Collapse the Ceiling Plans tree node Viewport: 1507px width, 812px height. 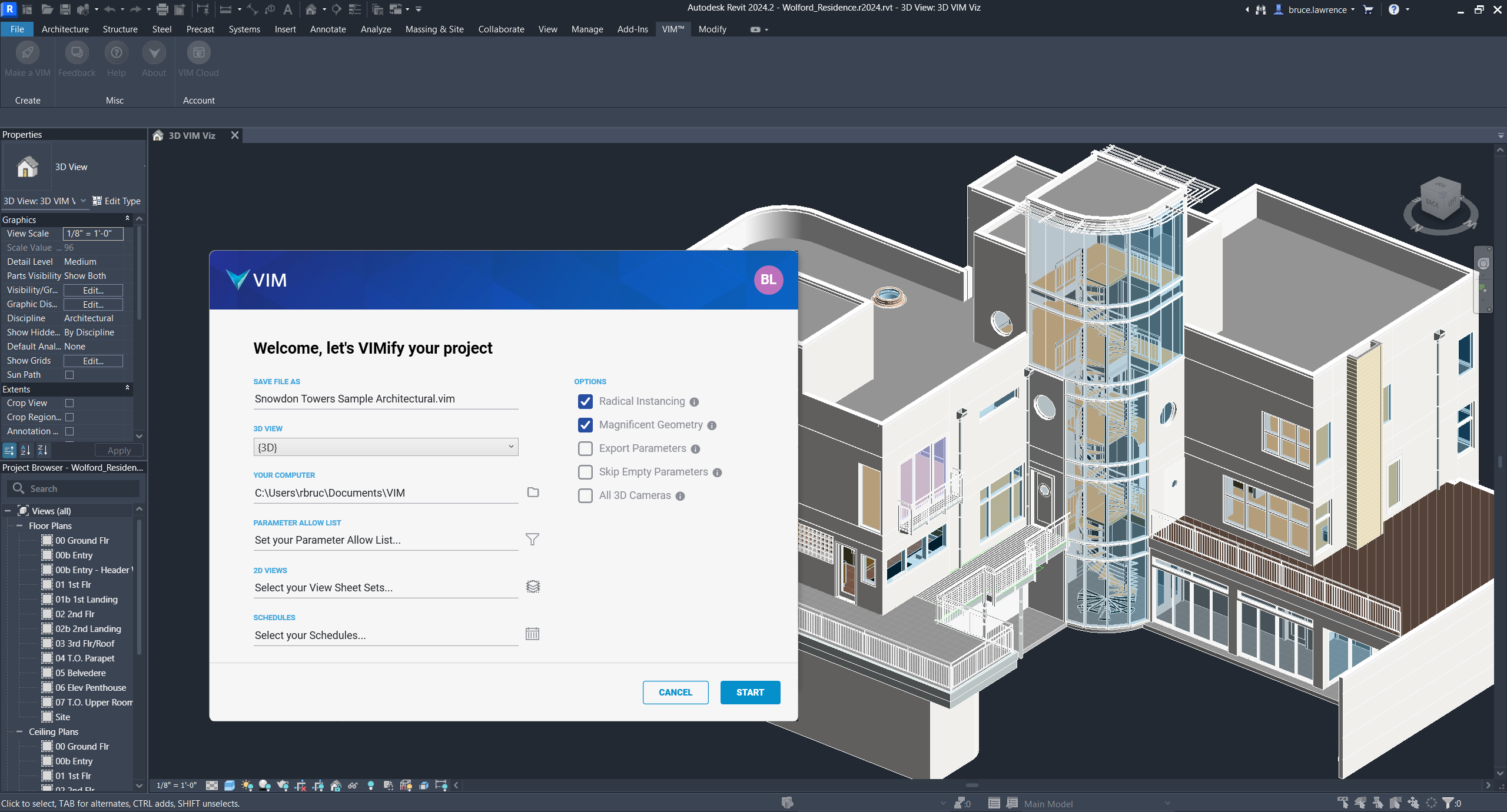19,731
